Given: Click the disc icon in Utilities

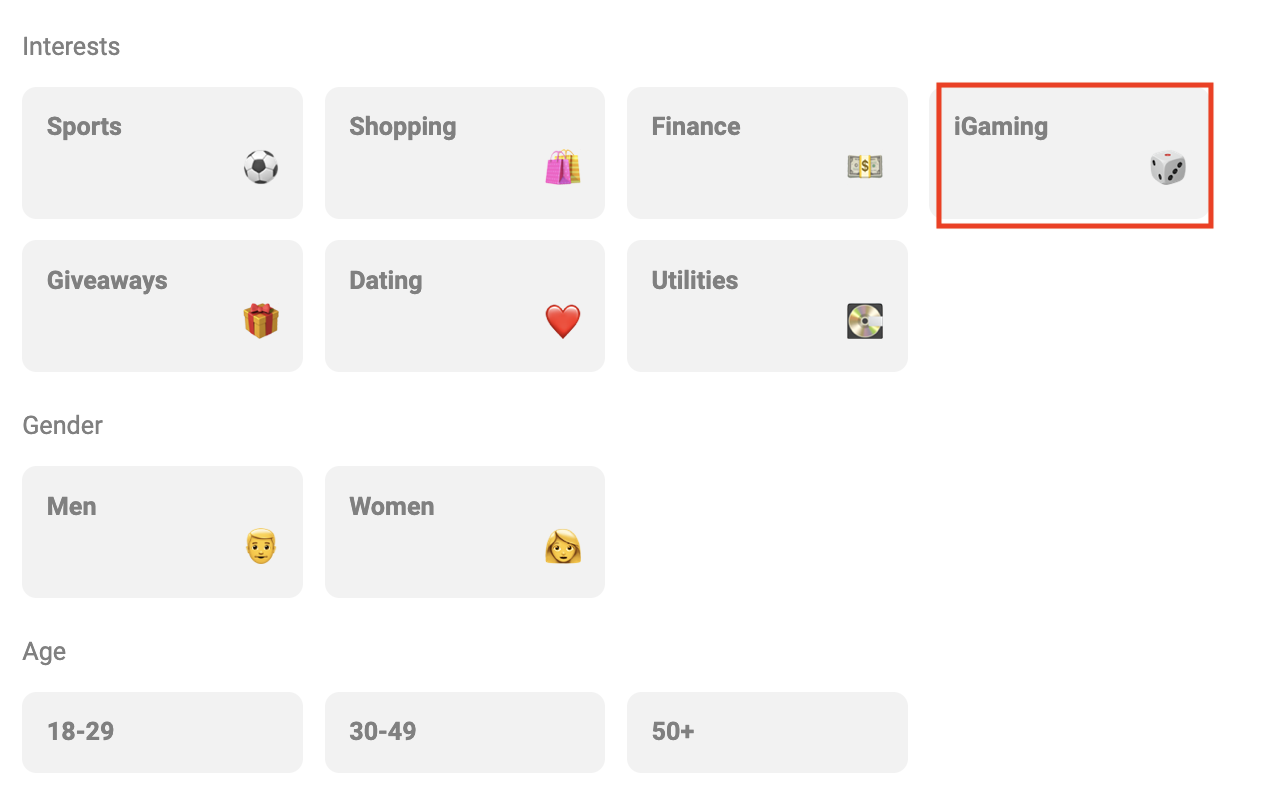Looking at the screenshot, I should [865, 321].
